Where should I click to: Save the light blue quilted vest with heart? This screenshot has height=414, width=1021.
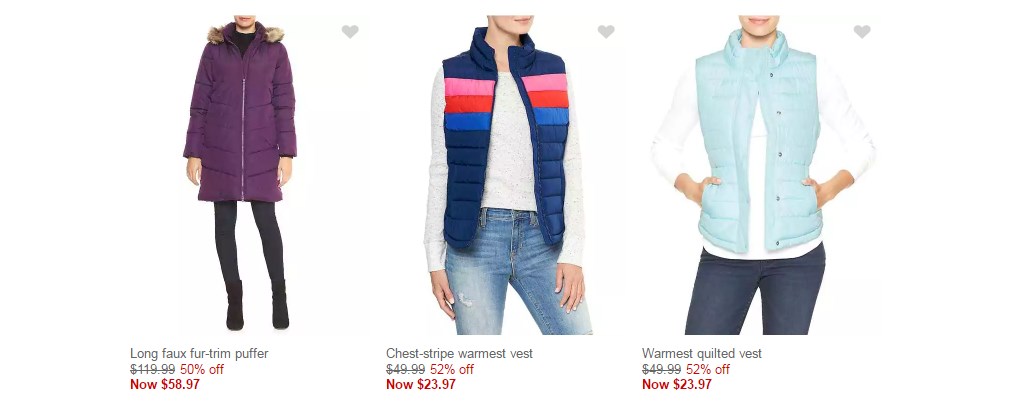tap(862, 31)
